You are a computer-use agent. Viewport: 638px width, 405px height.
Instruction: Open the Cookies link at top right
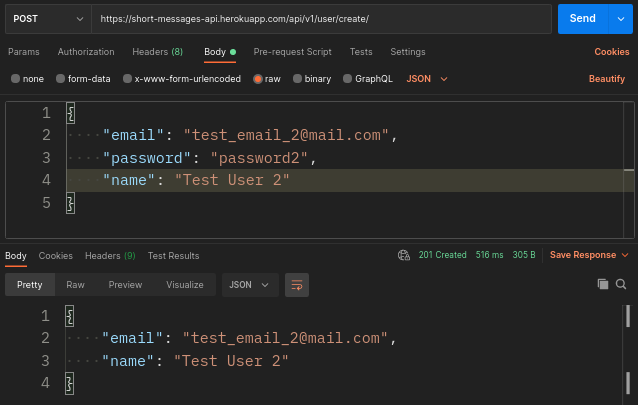(612, 52)
